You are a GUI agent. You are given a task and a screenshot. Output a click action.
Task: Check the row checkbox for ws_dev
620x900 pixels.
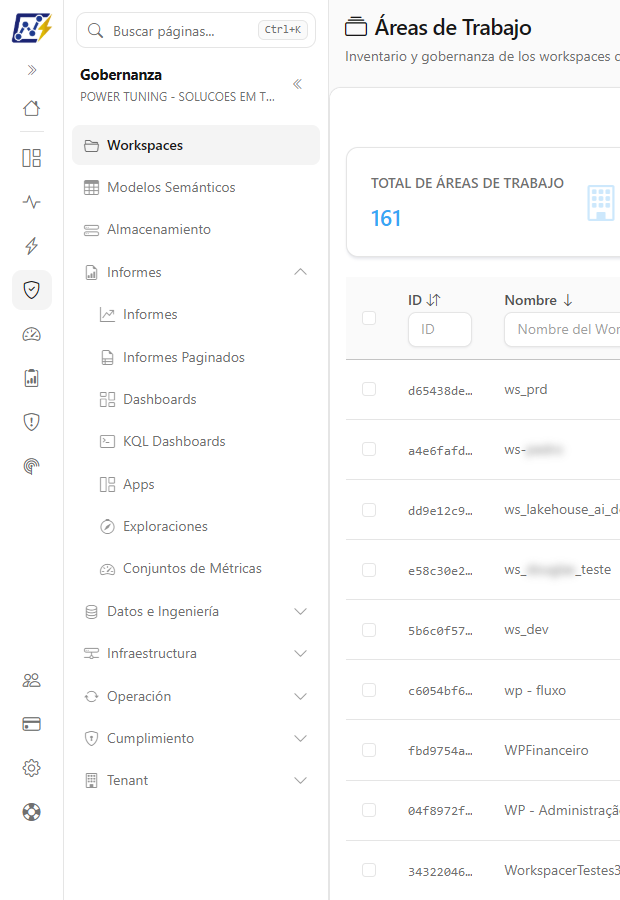coord(369,630)
